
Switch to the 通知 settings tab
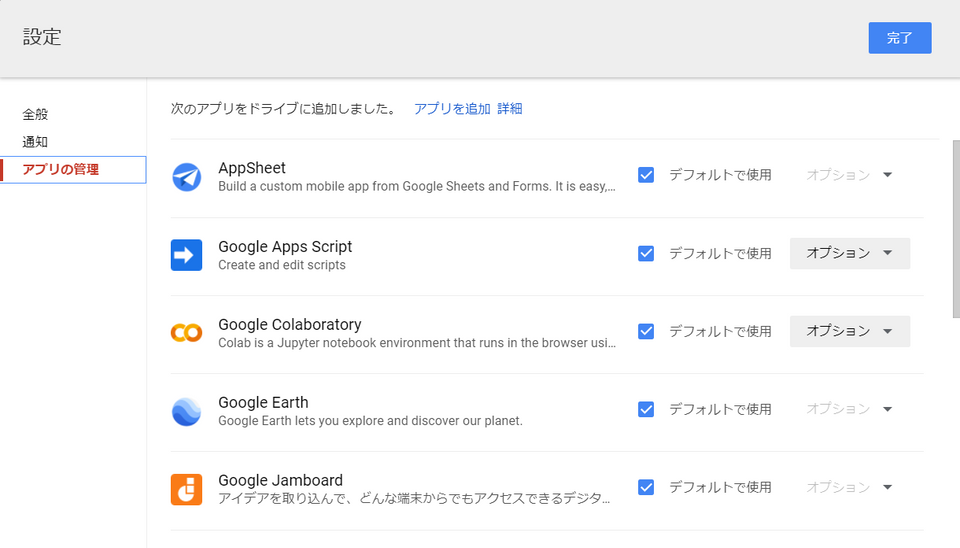tap(35, 142)
